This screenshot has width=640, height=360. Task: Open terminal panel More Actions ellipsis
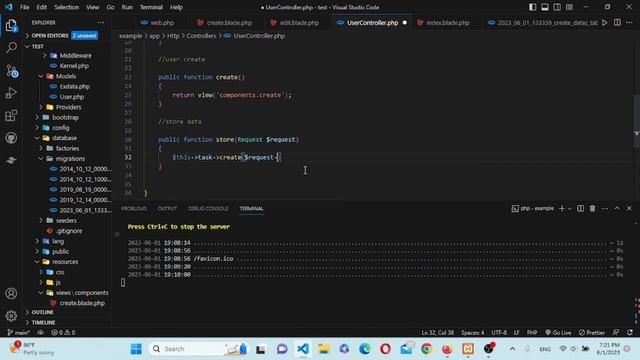click(x=605, y=209)
